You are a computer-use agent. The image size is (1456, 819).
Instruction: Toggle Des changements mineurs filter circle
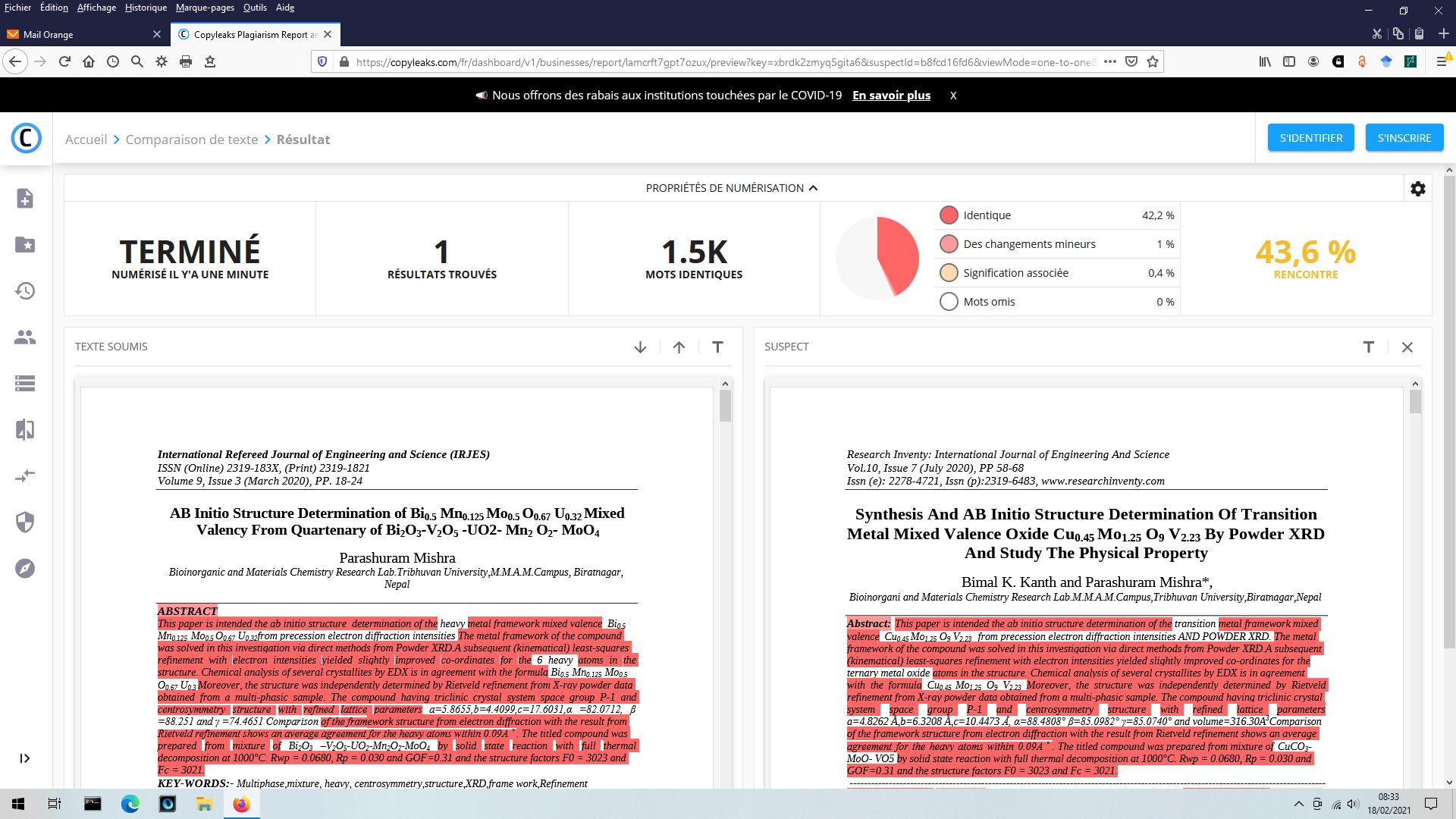pyautogui.click(x=949, y=244)
